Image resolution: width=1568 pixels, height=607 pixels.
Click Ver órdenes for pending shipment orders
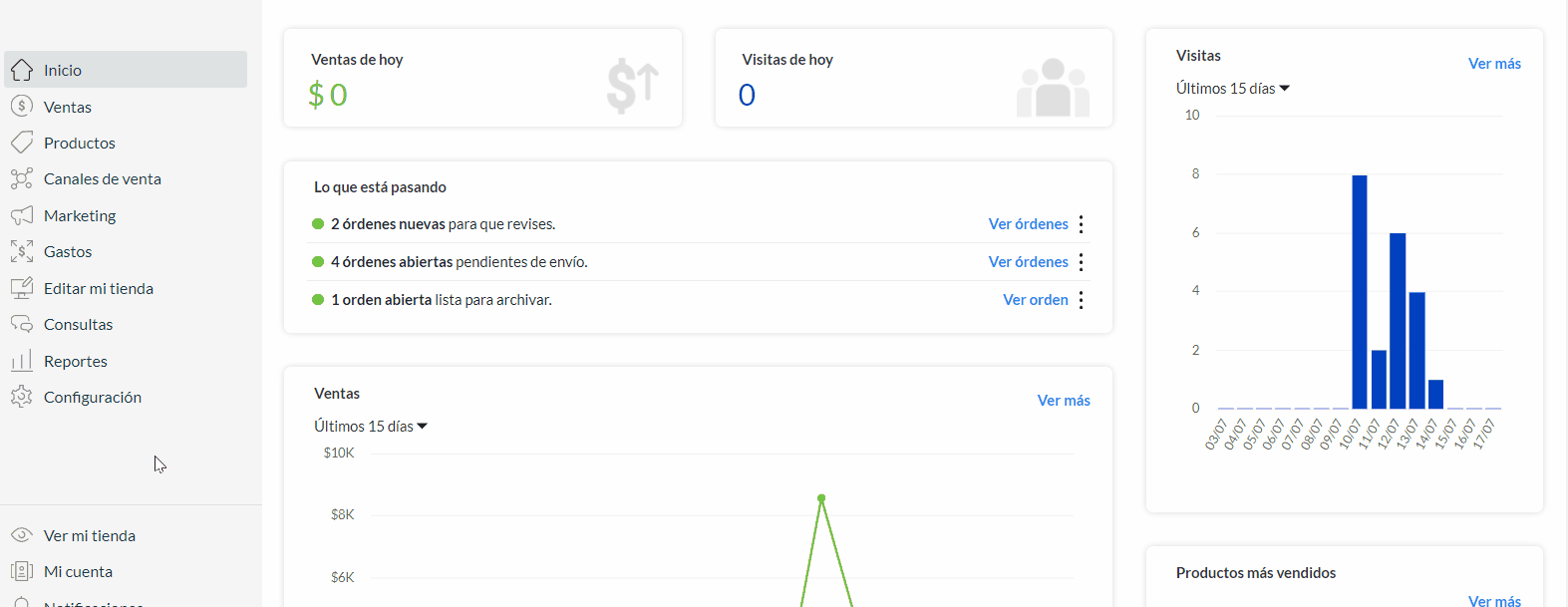point(1028,262)
